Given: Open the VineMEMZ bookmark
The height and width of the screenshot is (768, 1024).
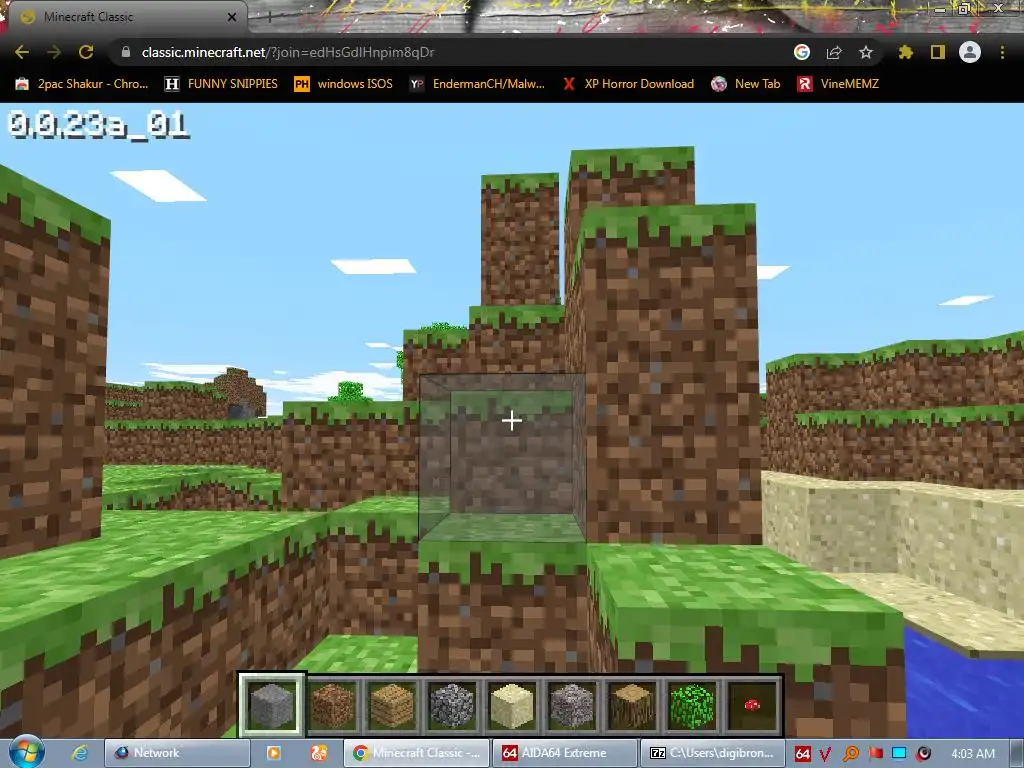Looking at the screenshot, I should coord(838,84).
